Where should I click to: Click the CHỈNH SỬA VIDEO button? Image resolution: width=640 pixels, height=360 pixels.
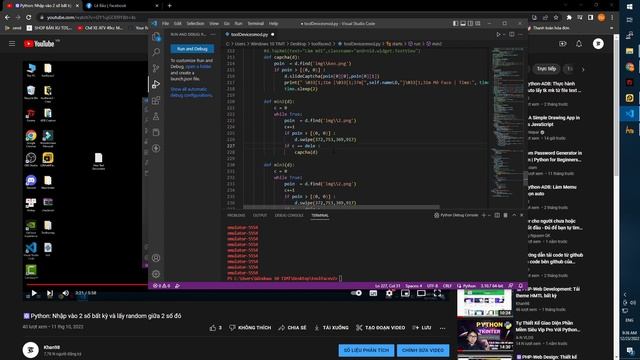pyautogui.click(x=423, y=350)
